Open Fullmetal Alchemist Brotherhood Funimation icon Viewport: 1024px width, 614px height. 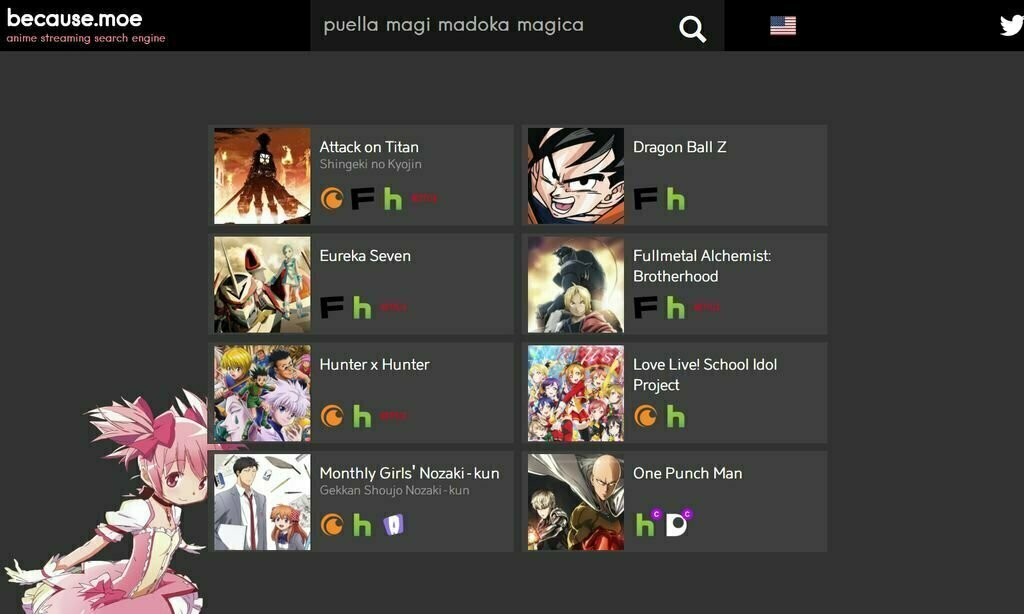click(x=645, y=307)
